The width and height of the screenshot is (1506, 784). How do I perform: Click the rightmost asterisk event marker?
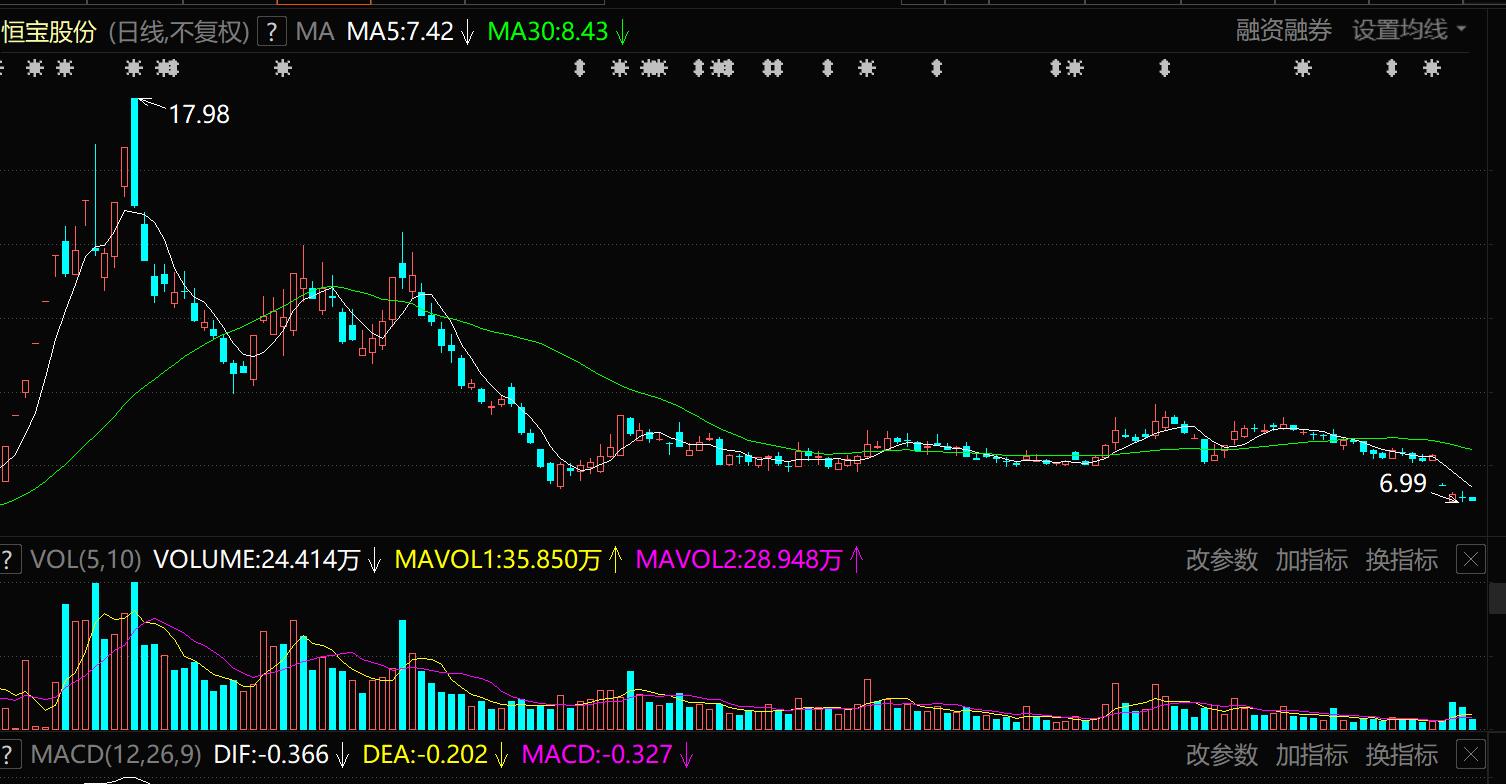point(1432,68)
